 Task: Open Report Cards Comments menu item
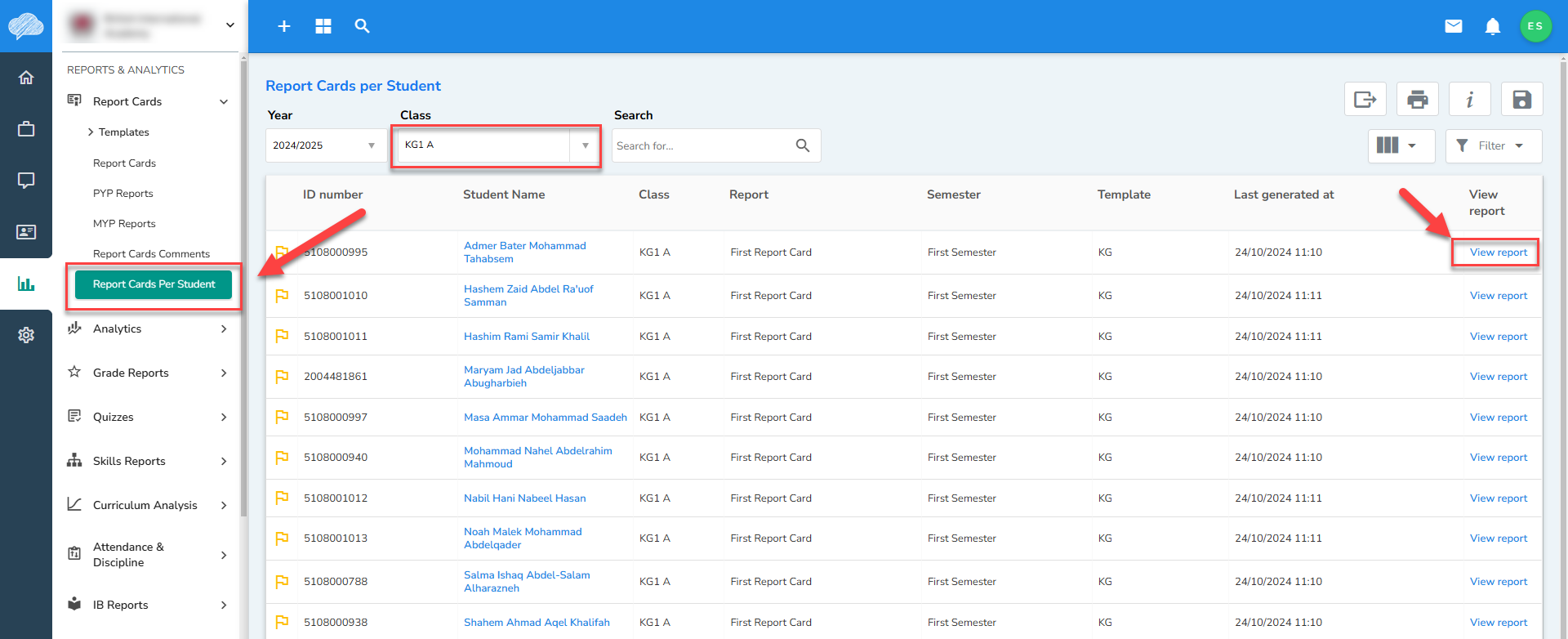coord(151,254)
